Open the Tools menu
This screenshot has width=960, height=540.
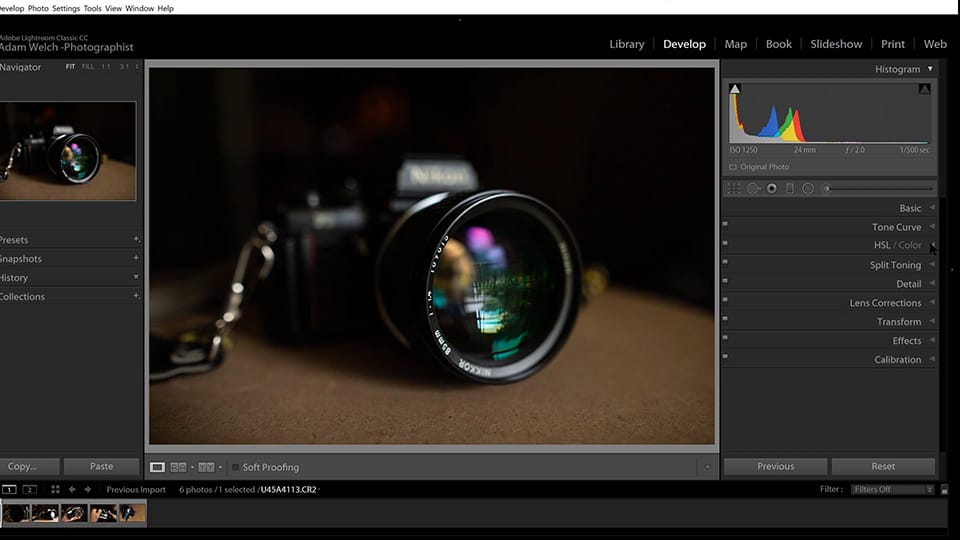coord(92,9)
